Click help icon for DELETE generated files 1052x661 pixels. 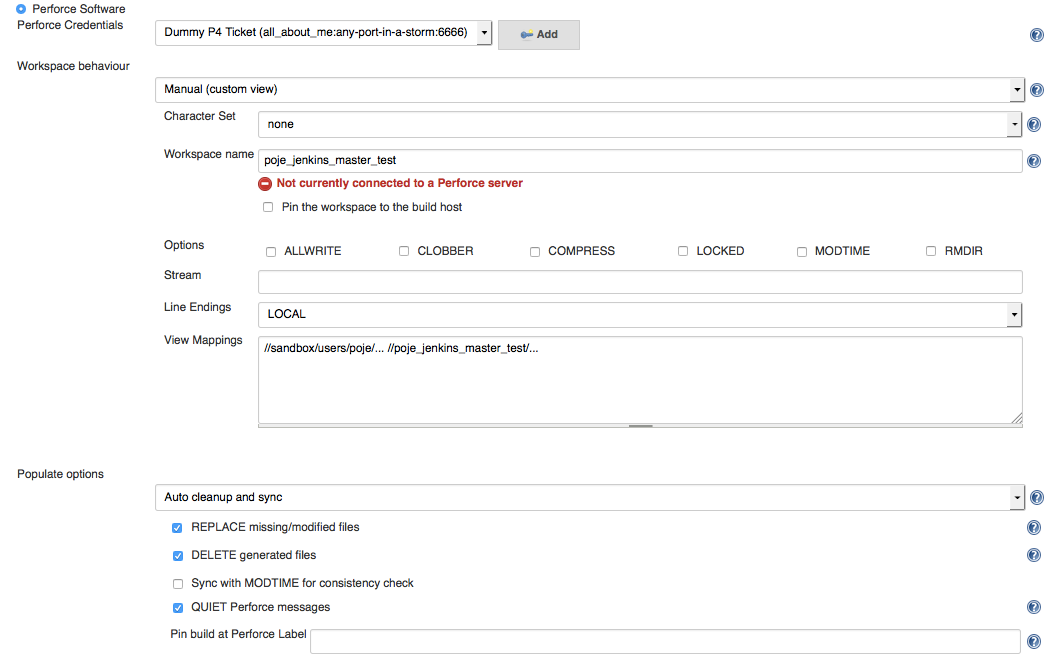point(1034,556)
